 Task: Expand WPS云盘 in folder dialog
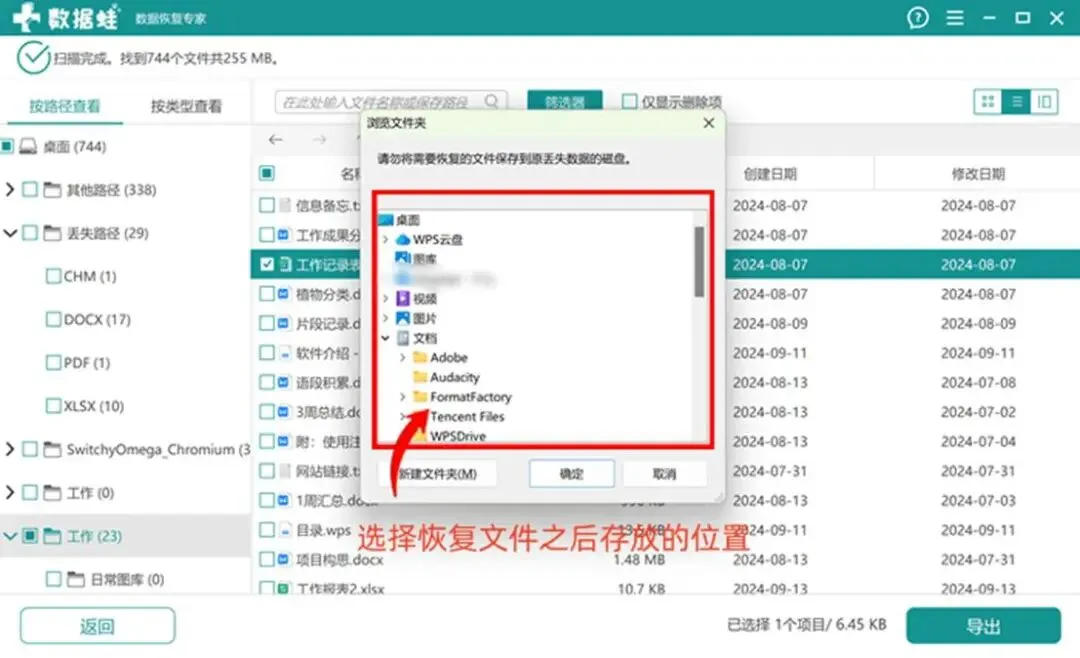(x=386, y=239)
